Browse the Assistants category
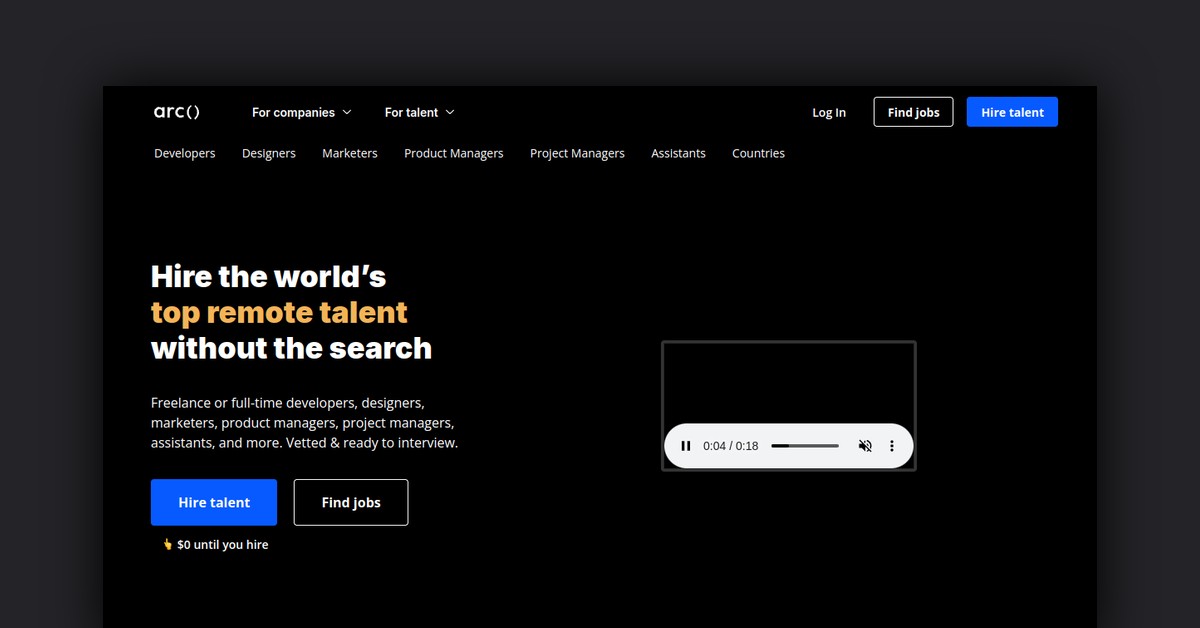The width and height of the screenshot is (1200, 628). click(678, 153)
